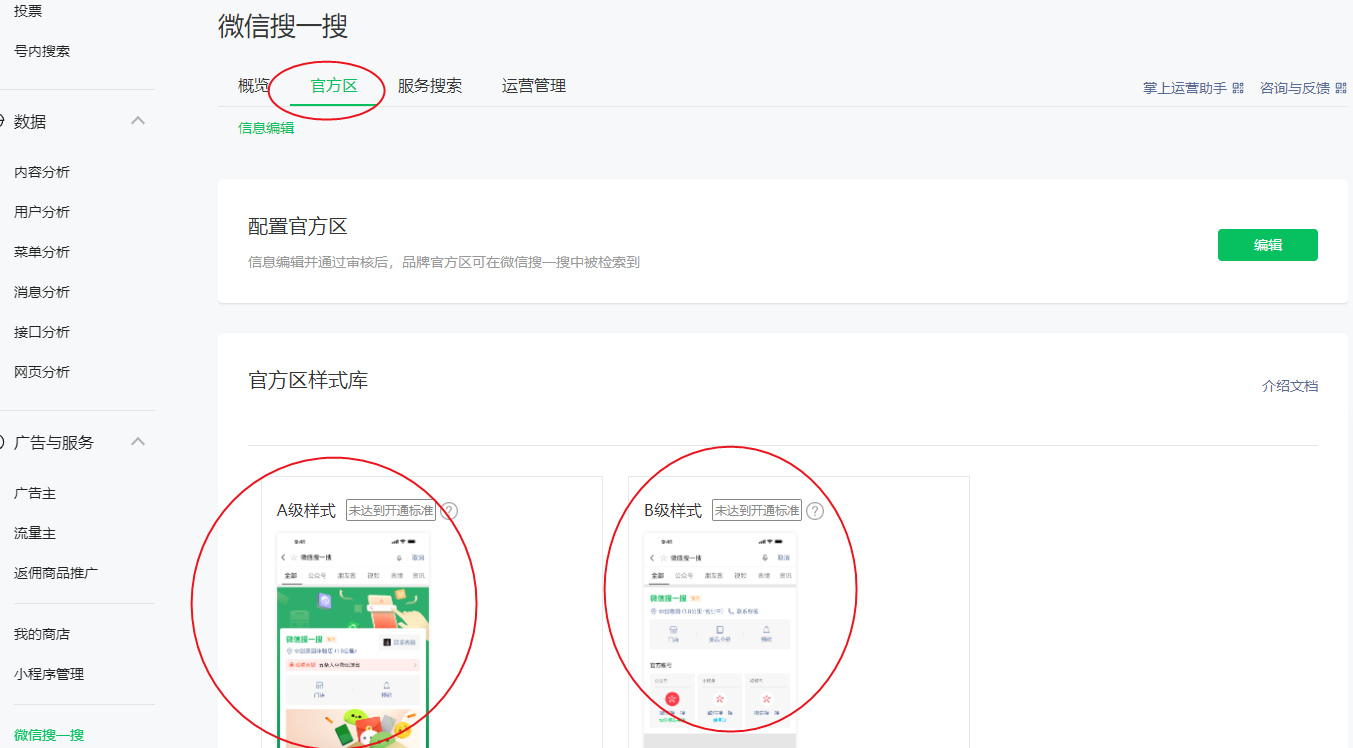Open 号内搜索 in the sidebar

[x=42, y=51]
